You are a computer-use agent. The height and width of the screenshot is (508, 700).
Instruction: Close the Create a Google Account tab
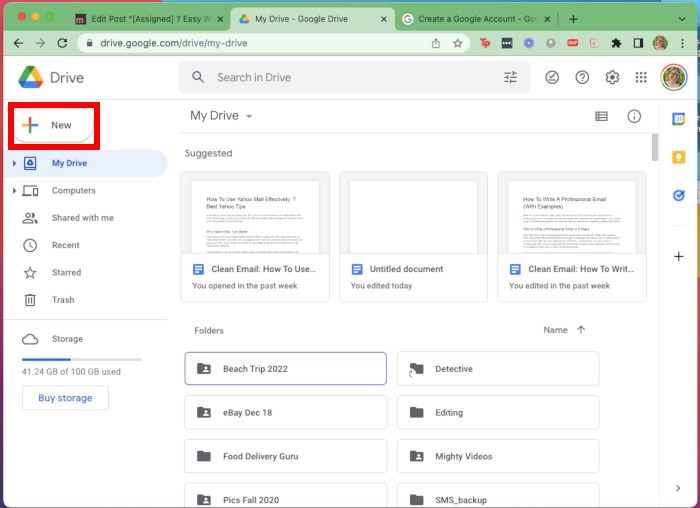[x=547, y=19]
